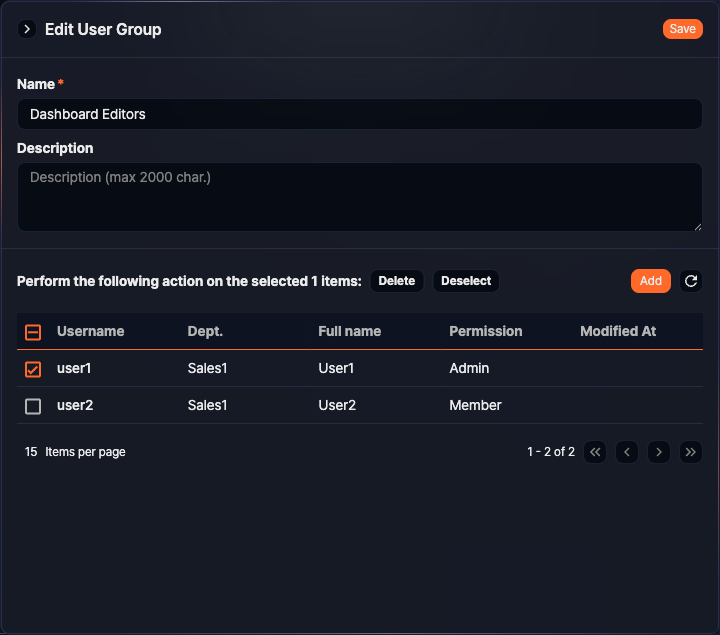The height and width of the screenshot is (635, 720).
Task: Click the Deselect button
Action: click(466, 281)
